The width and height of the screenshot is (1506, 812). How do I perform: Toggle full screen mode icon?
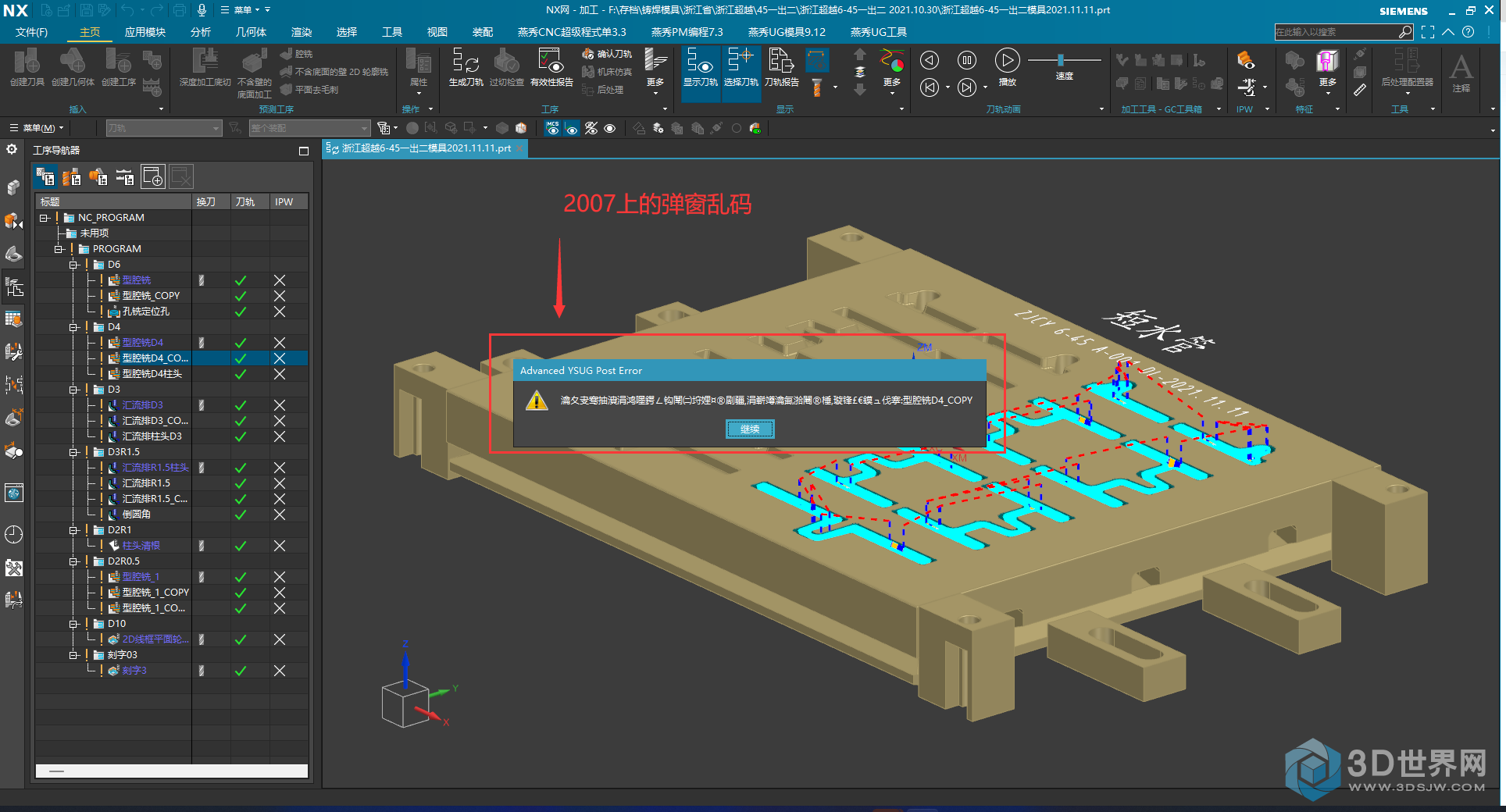[x=1428, y=32]
